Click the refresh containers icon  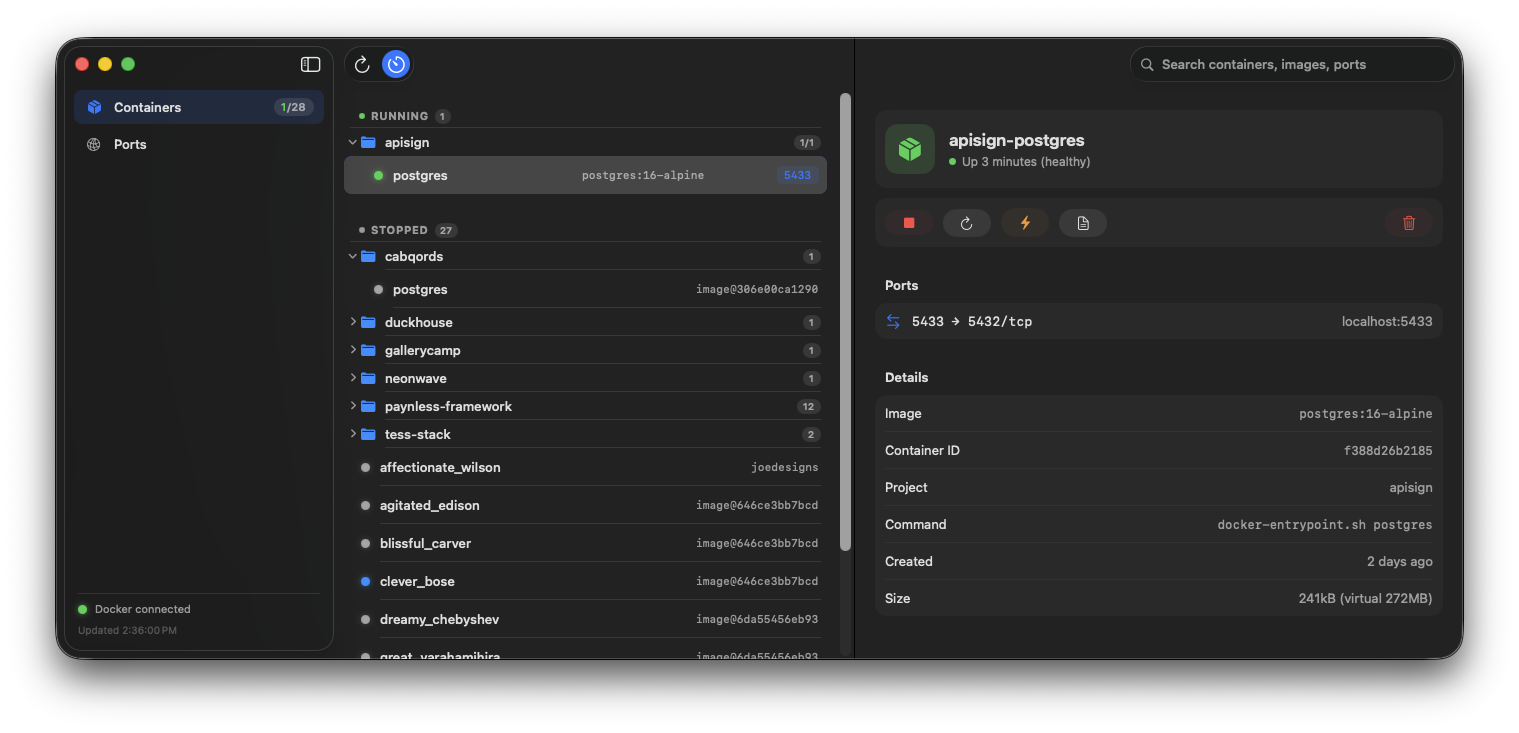coord(362,65)
